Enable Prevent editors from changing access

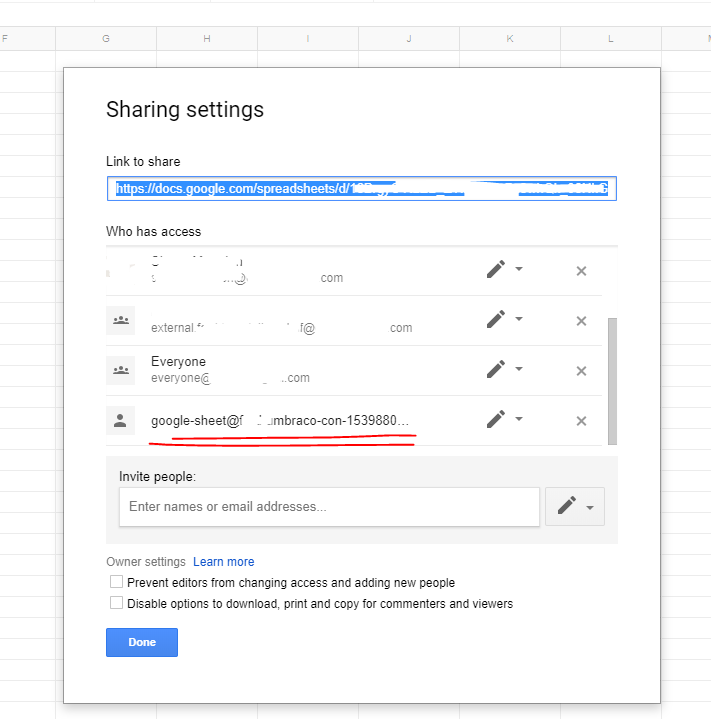(116, 582)
